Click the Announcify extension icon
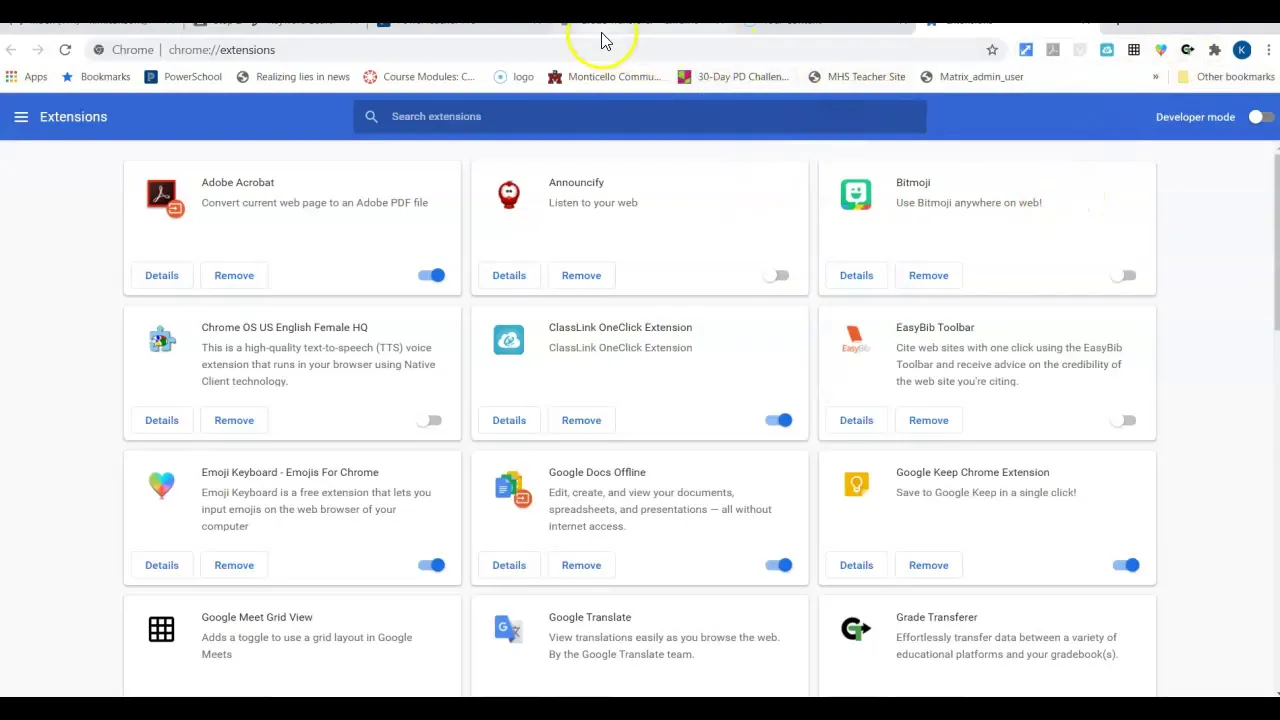Viewport: 1280px width, 720px height. click(509, 195)
